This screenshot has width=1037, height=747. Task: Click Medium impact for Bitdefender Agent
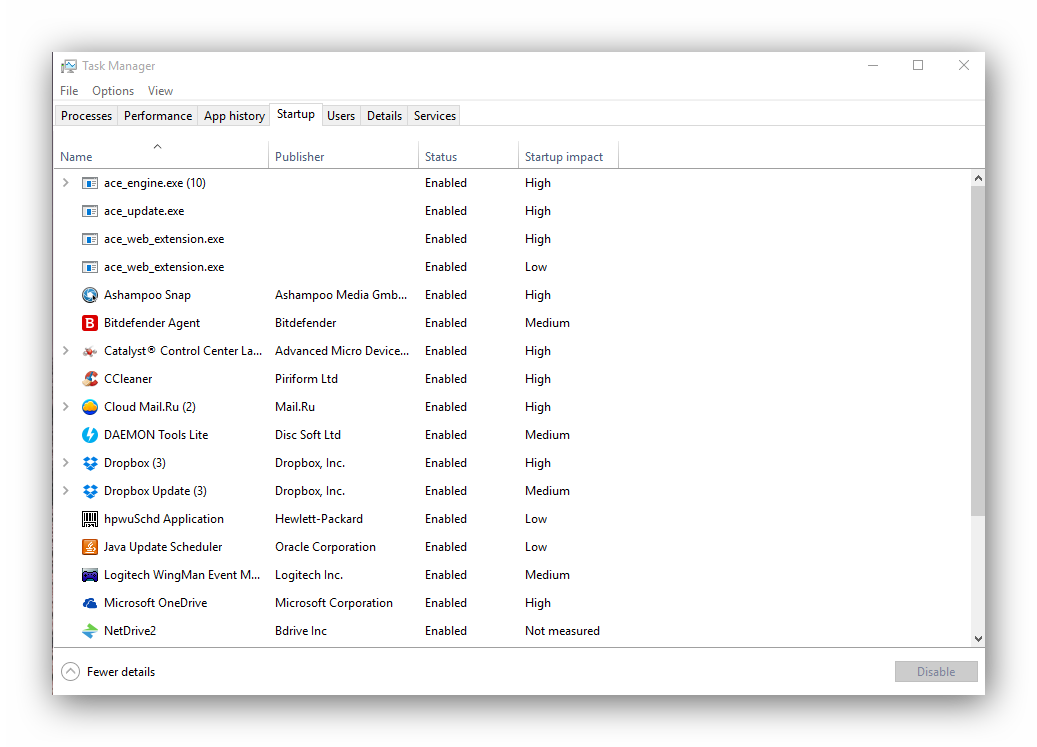(547, 323)
